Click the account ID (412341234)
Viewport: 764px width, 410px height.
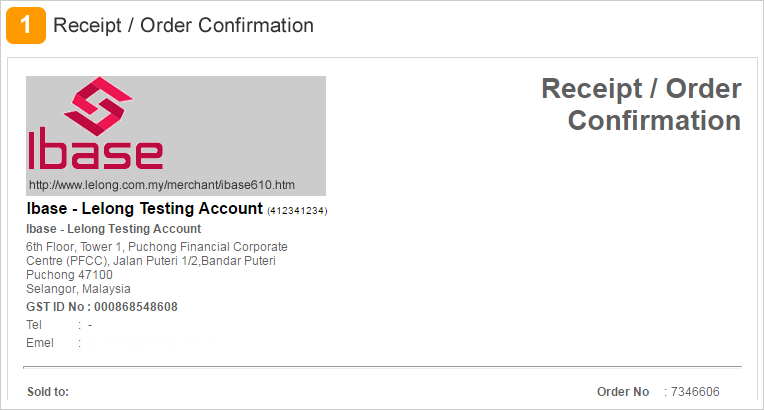(297, 211)
